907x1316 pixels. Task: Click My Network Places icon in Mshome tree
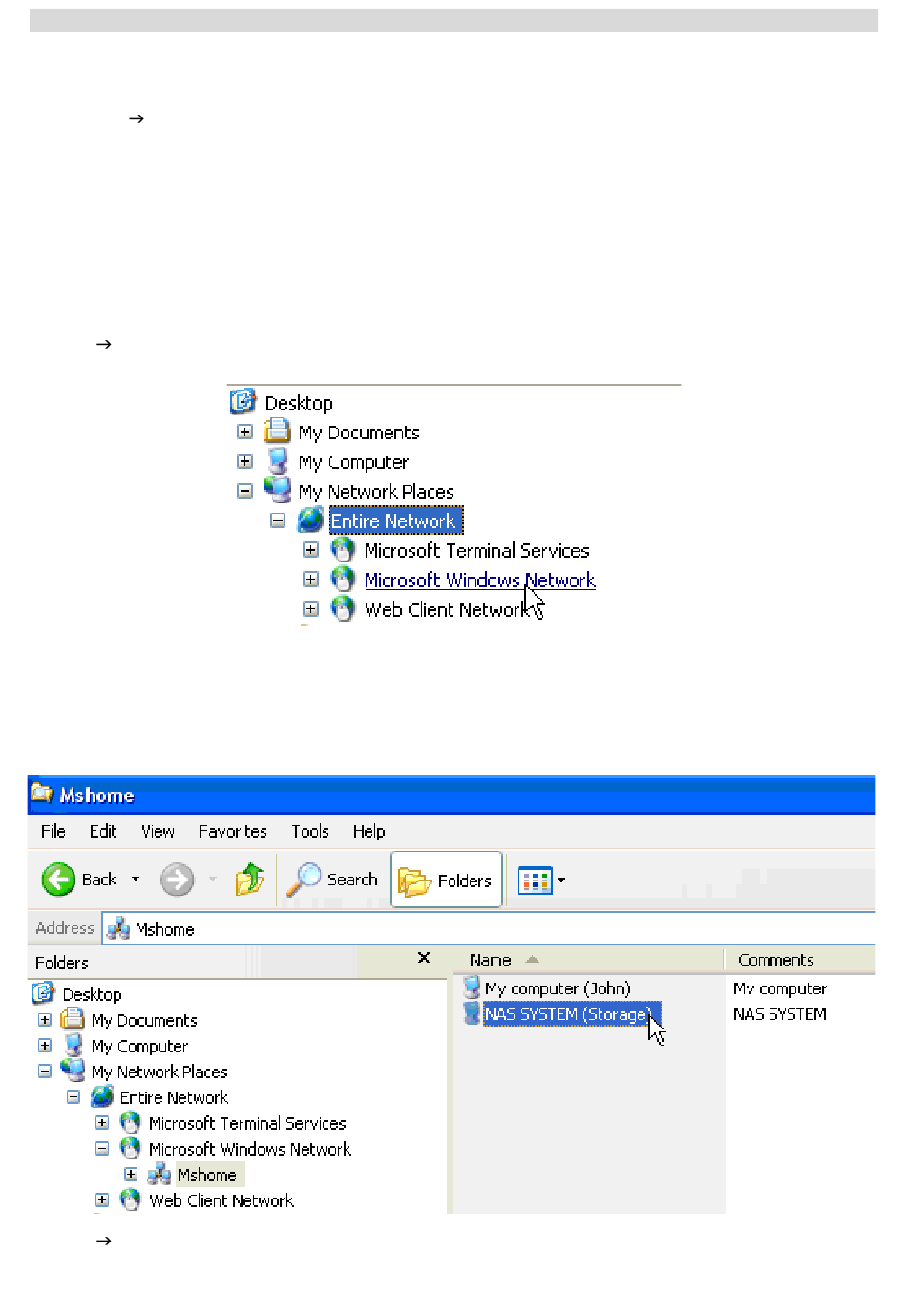click(73, 1070)
